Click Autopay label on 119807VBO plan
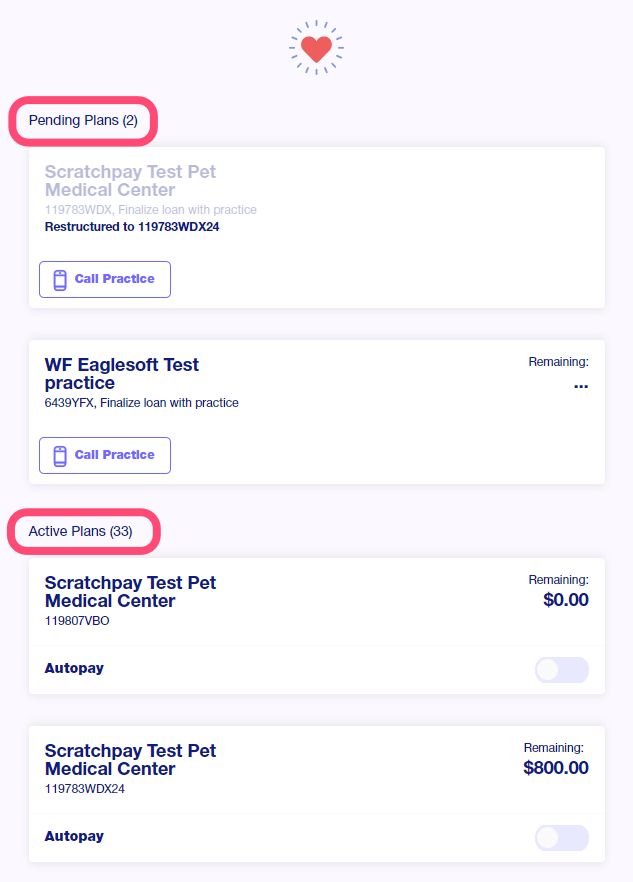Screen dimensions: 633x882 [x=74, y=668]
